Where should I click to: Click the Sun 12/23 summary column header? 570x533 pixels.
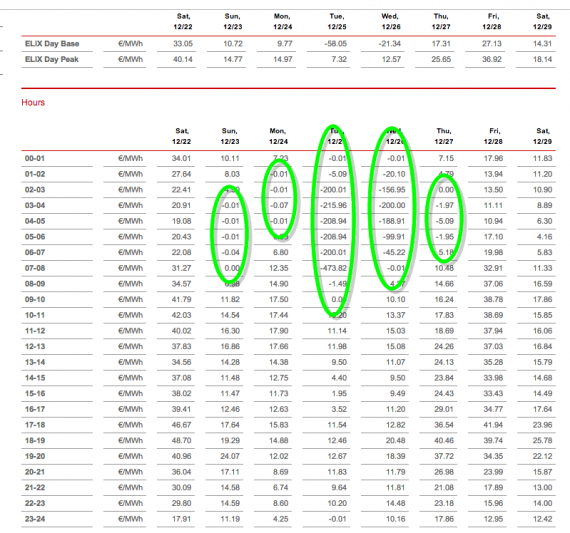pos(233,21)
